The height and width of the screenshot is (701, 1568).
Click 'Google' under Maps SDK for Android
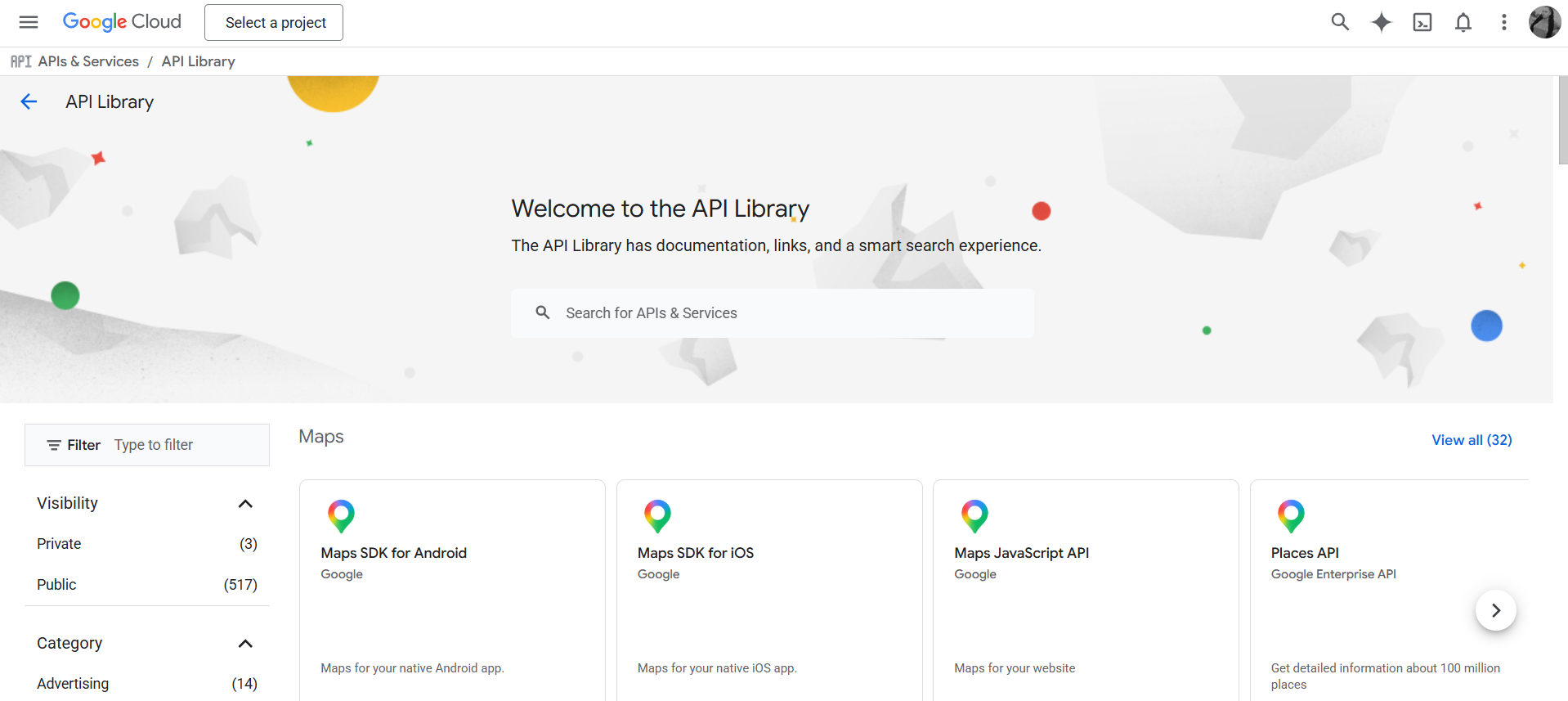click(x=342, y=574)
